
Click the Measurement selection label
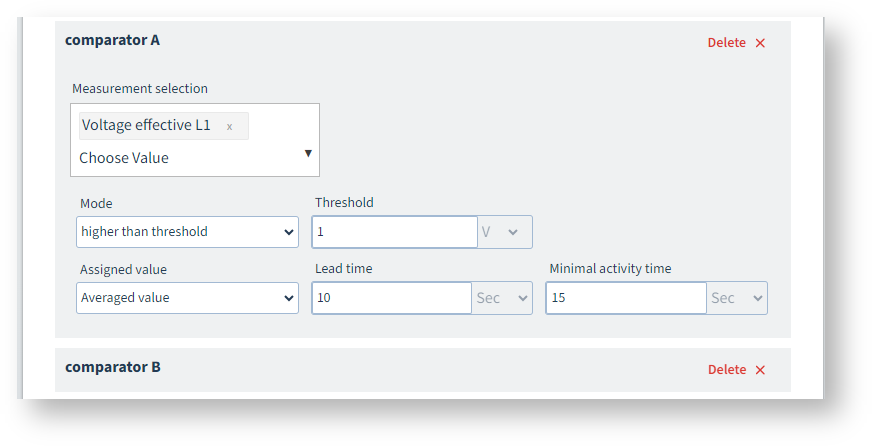(140, 89)
